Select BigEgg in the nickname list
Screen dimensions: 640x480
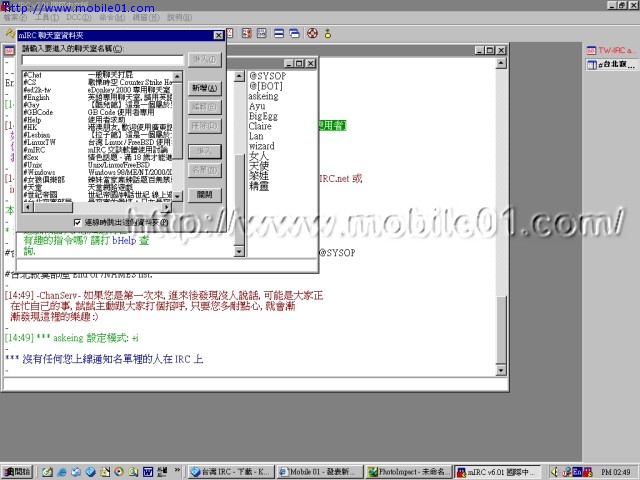(x=263, y=116)
